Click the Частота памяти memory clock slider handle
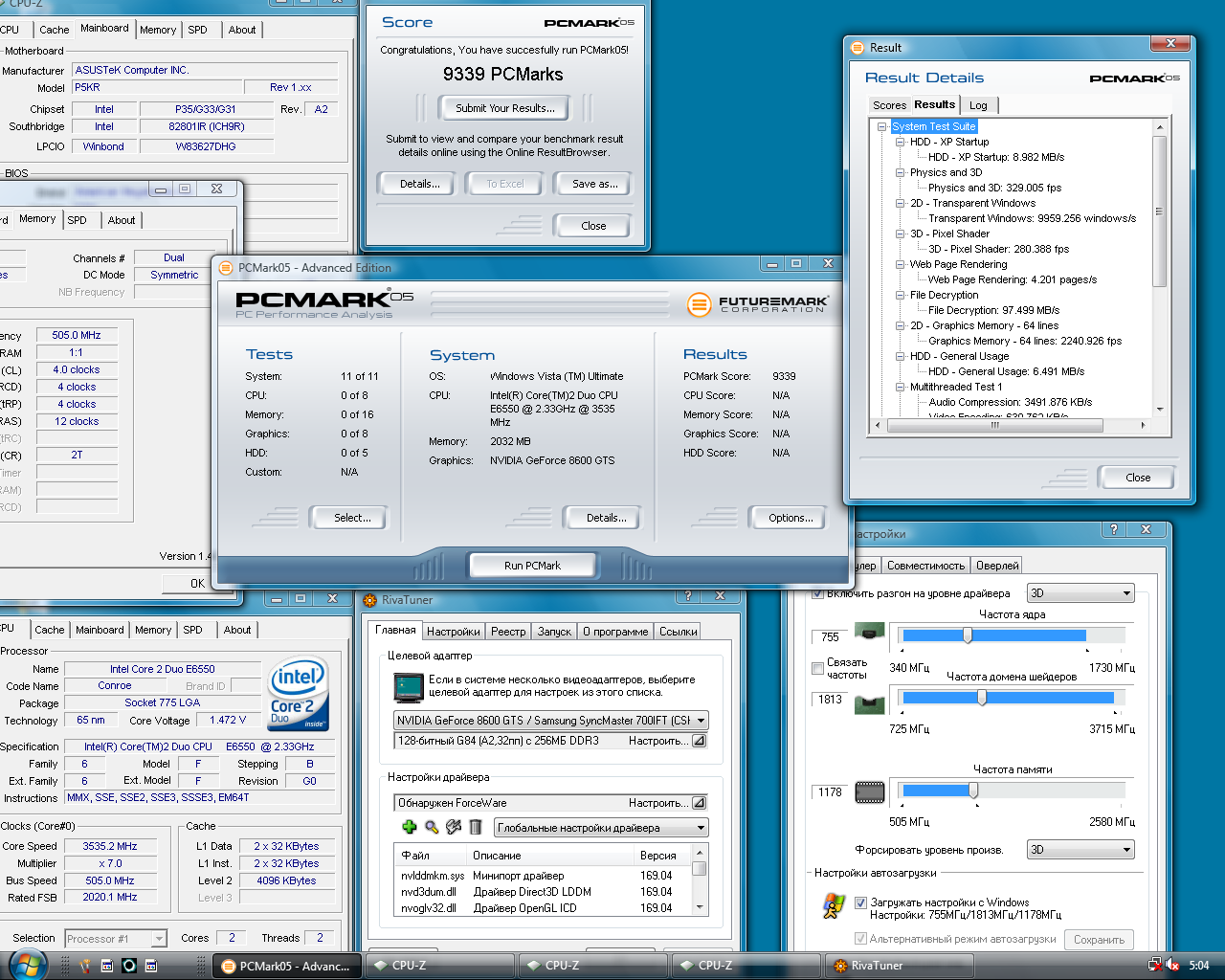Image resolution: width=1225 pixels, height=980 pixels. (x=973, y=791)
